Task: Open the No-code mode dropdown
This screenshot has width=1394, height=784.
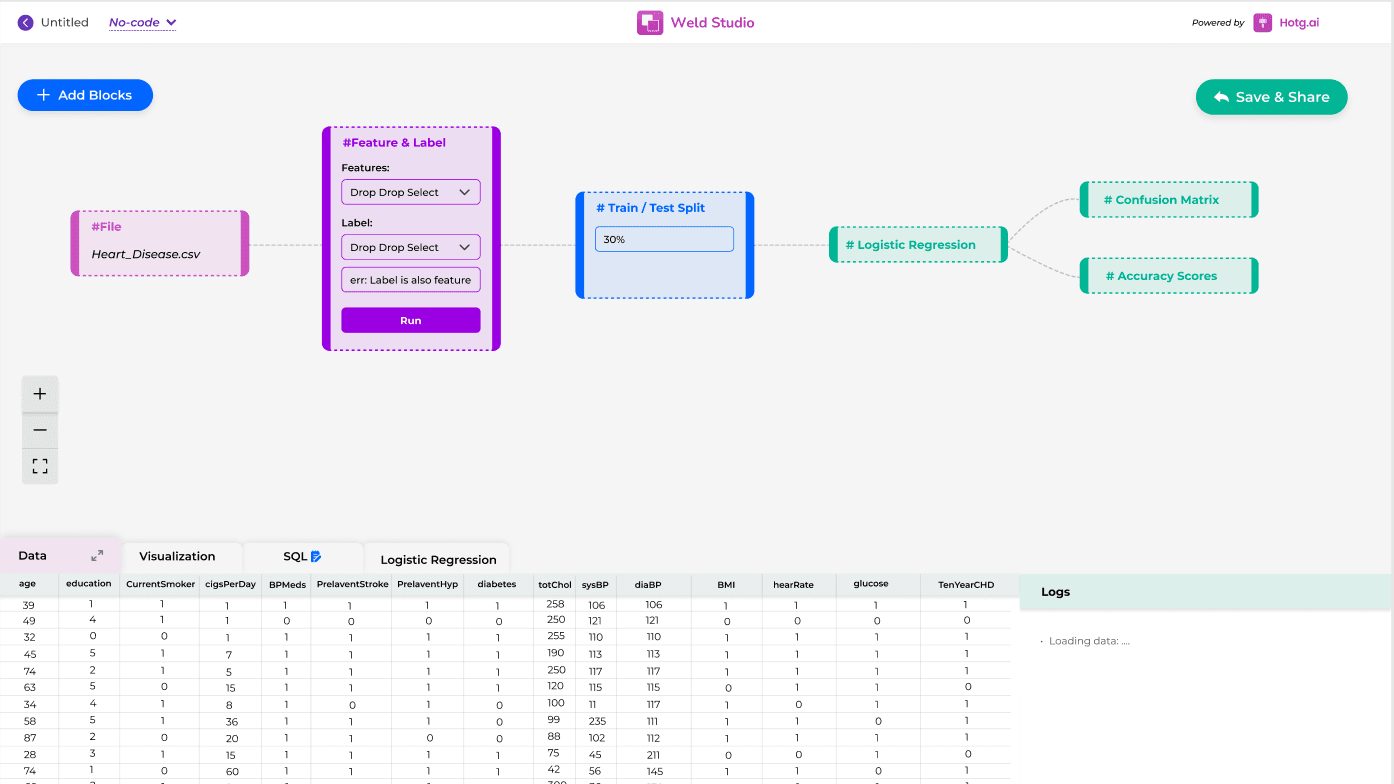Action: (142, 23)
